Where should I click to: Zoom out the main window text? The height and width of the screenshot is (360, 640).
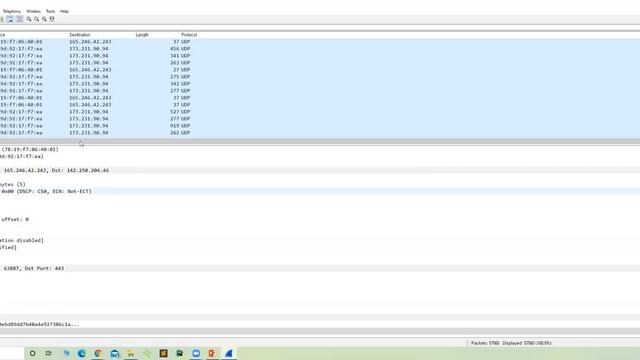tap(37, 19)
